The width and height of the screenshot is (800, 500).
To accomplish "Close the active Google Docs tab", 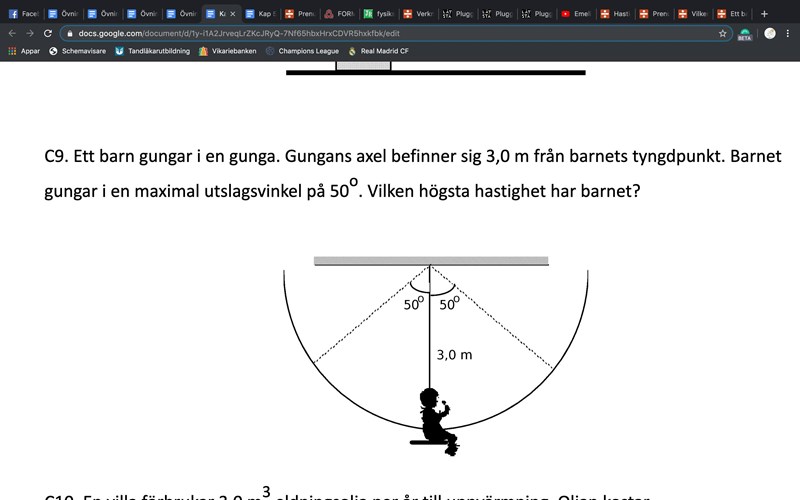I will (233, 14).
